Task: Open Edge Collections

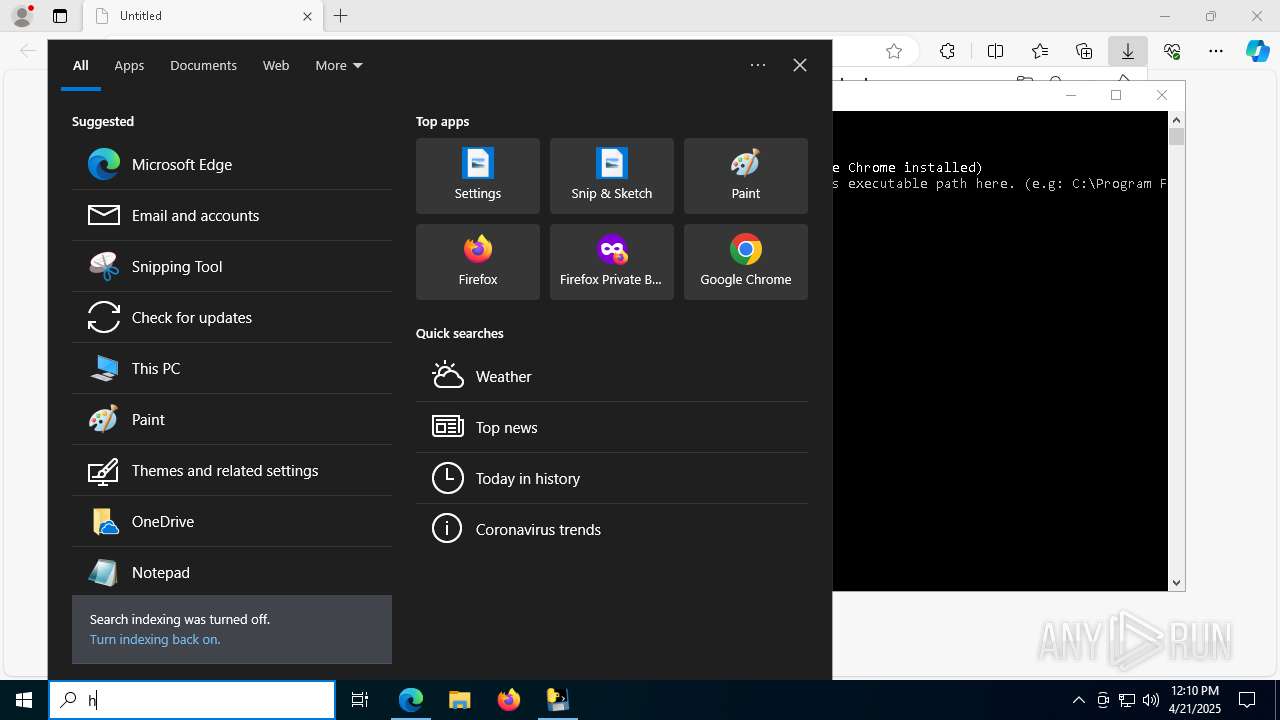Action: point(1084,51)
